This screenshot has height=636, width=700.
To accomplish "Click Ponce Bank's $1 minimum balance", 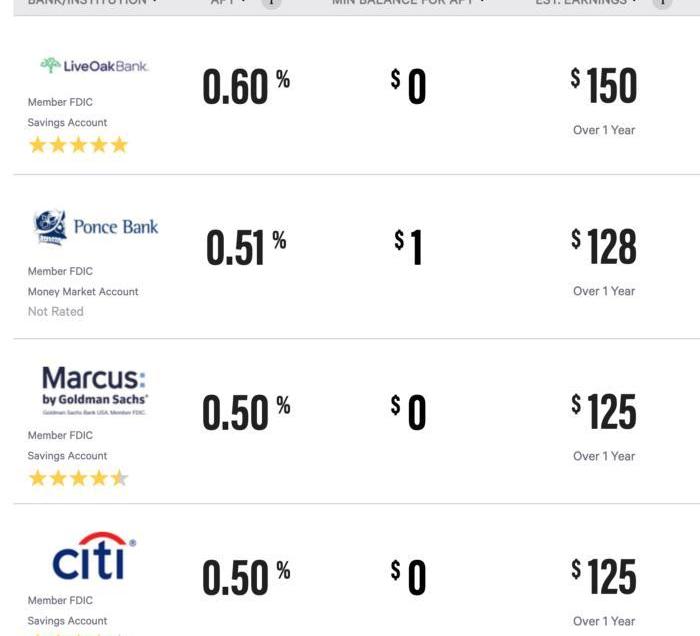I will pyautogui.click(x=408, y=247).
